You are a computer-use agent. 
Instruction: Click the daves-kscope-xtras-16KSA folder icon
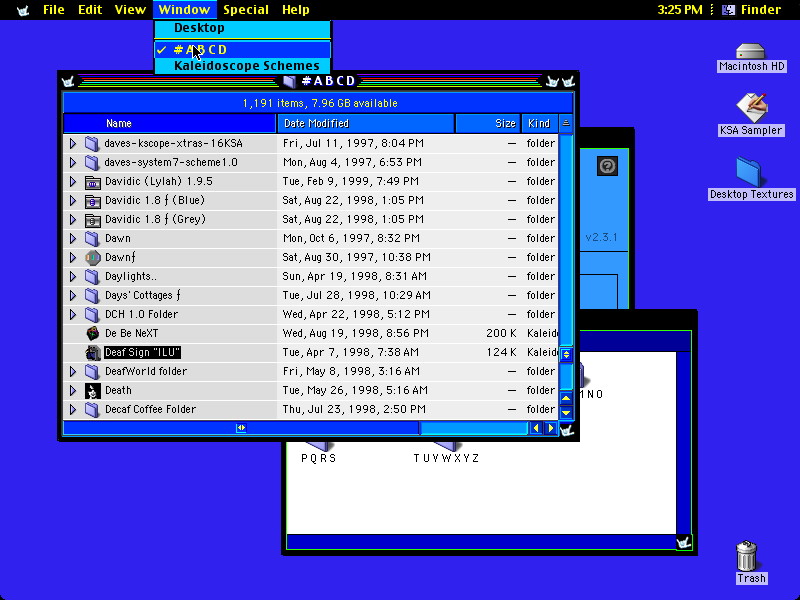[92, 143]
